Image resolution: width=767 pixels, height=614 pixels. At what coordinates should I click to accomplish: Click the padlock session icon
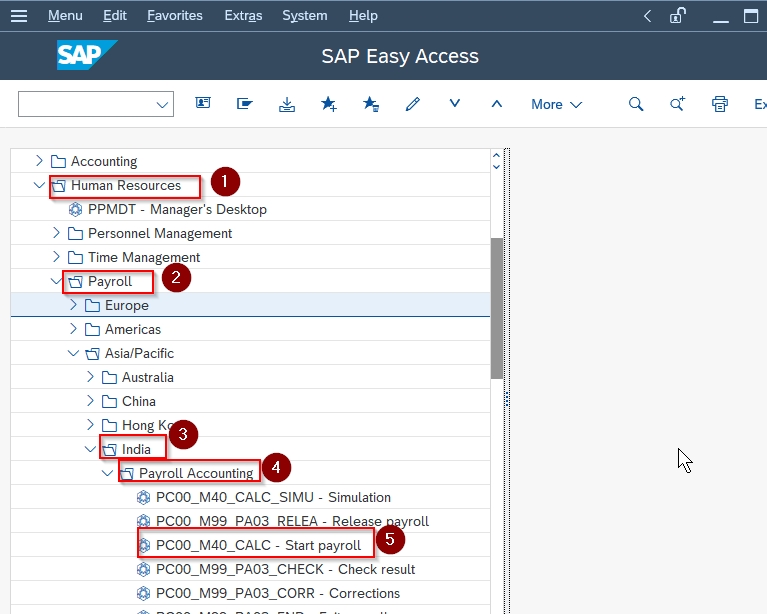coord(677,16)
